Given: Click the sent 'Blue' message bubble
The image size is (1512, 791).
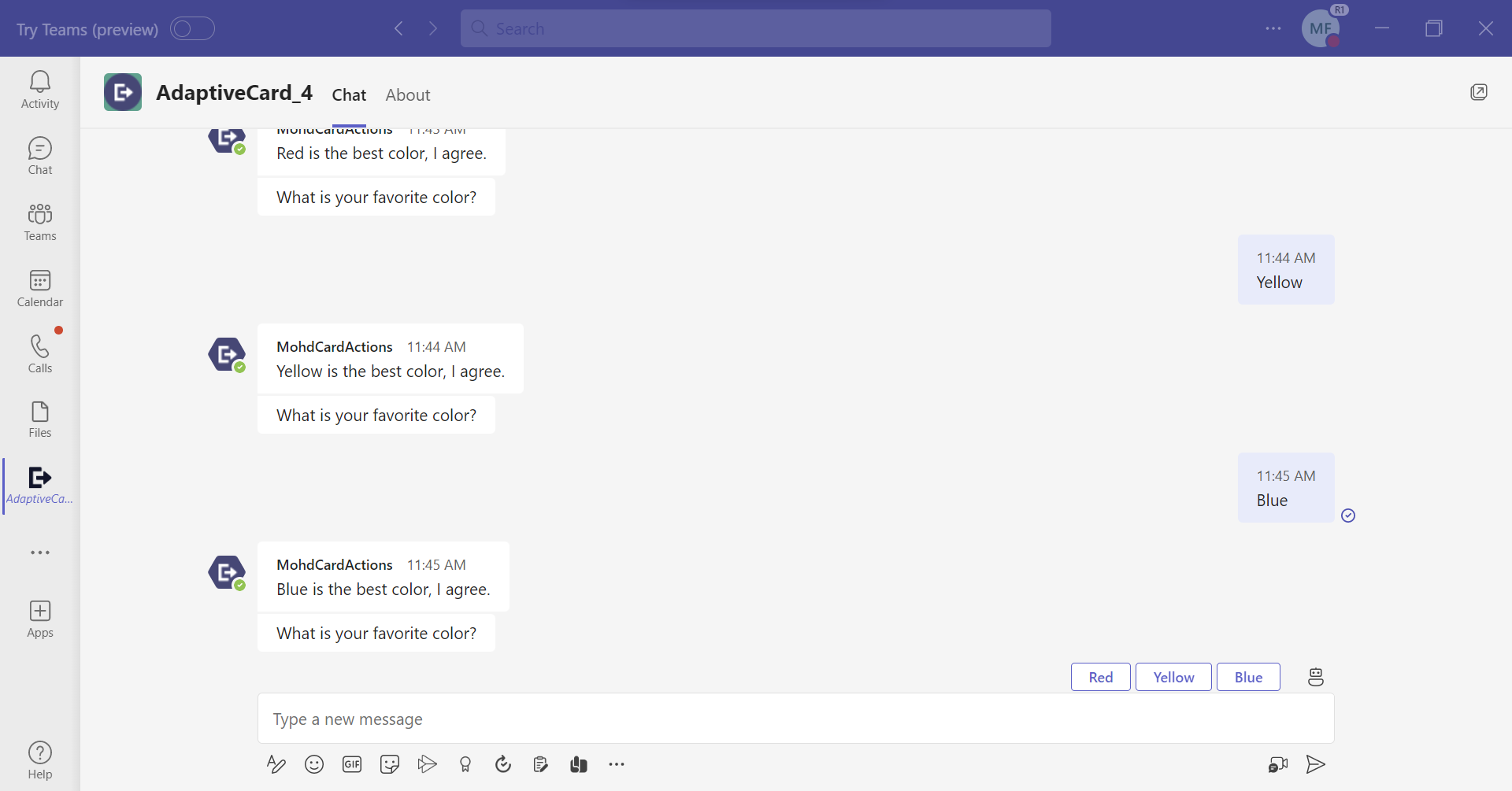Looking at the screenshot, I should click(x=1286, y=487).
